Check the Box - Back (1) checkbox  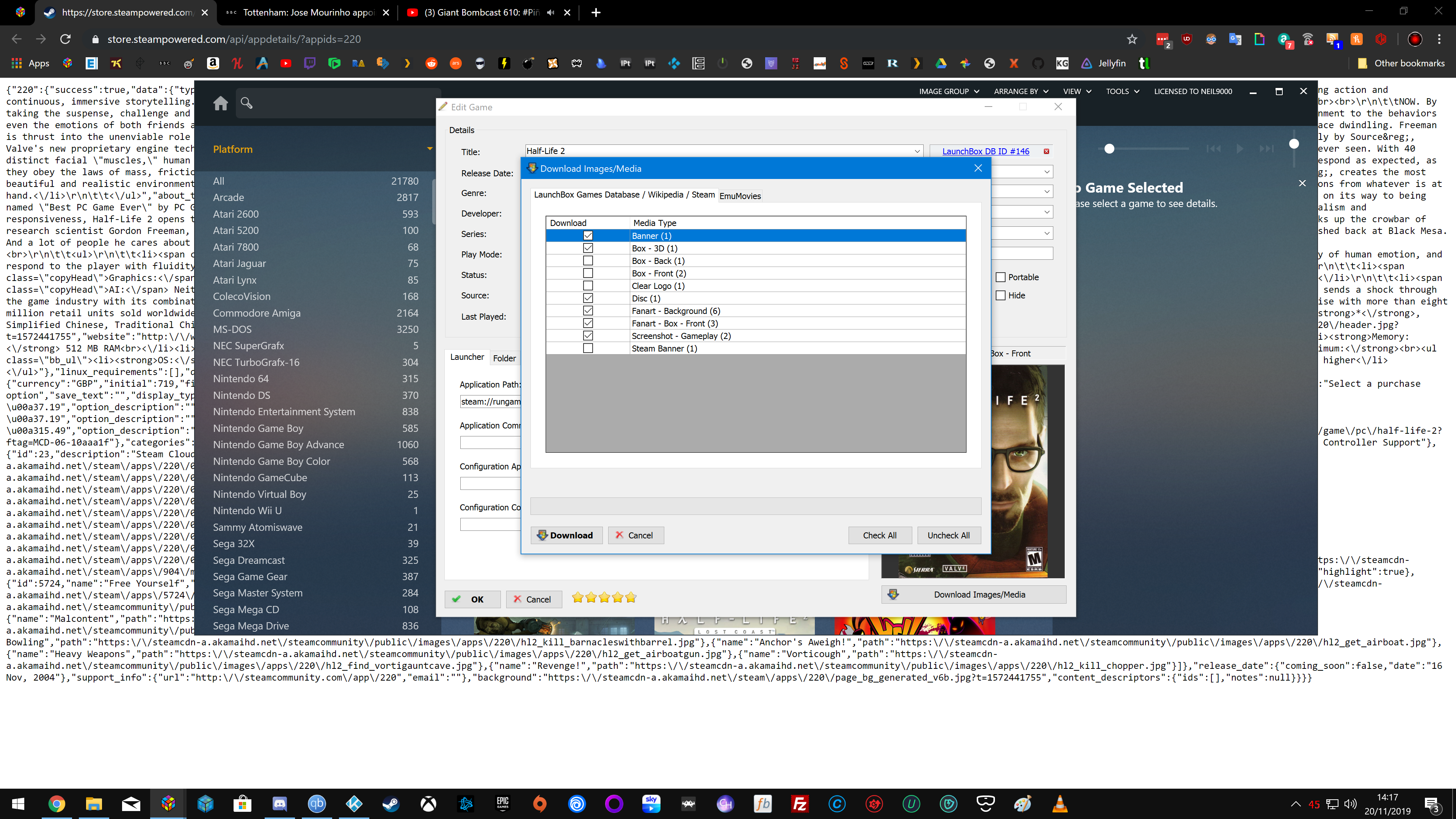point(588,260)
